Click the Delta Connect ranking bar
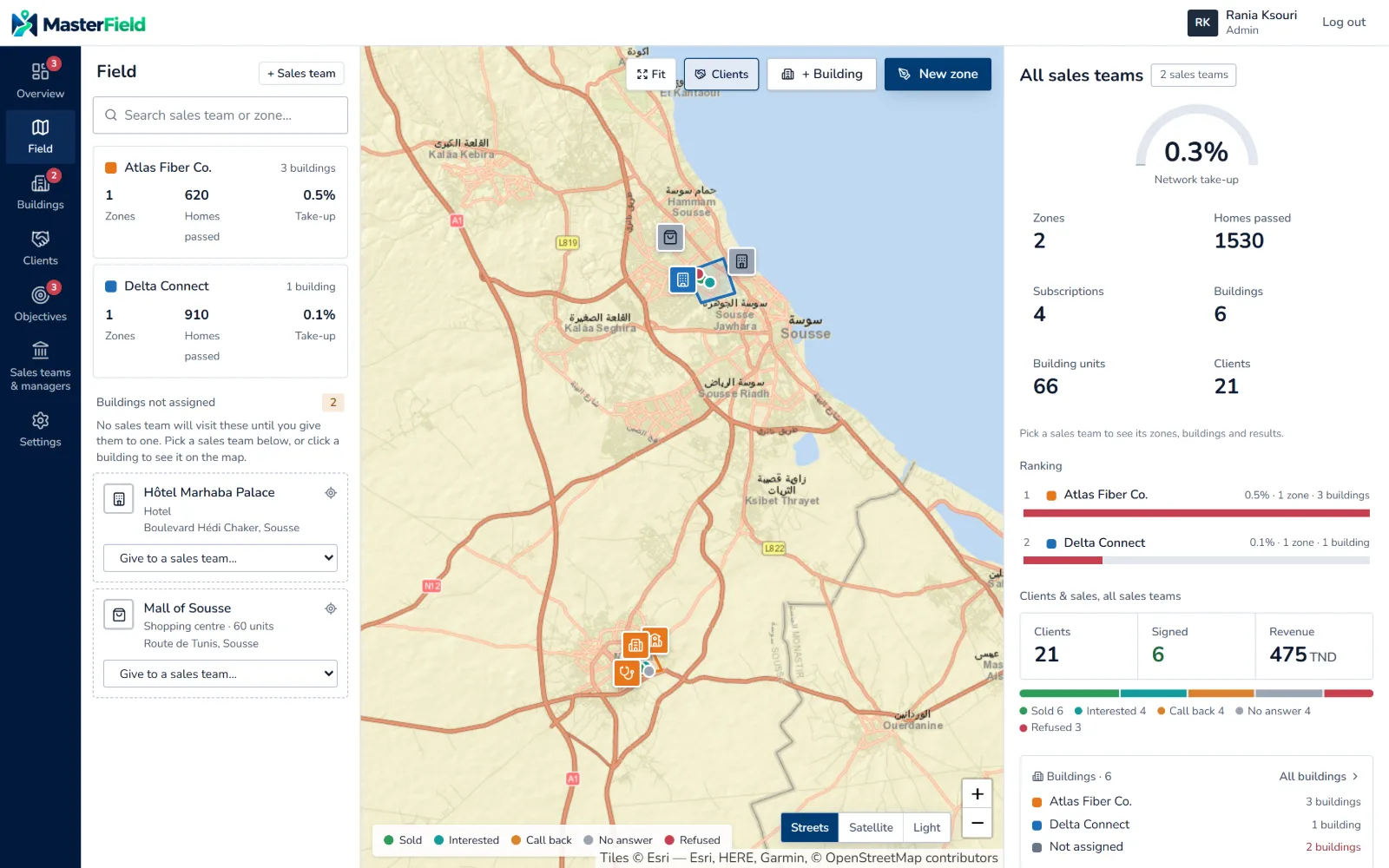Screen dimensions: 1389x868 [x=1196, y=561]
